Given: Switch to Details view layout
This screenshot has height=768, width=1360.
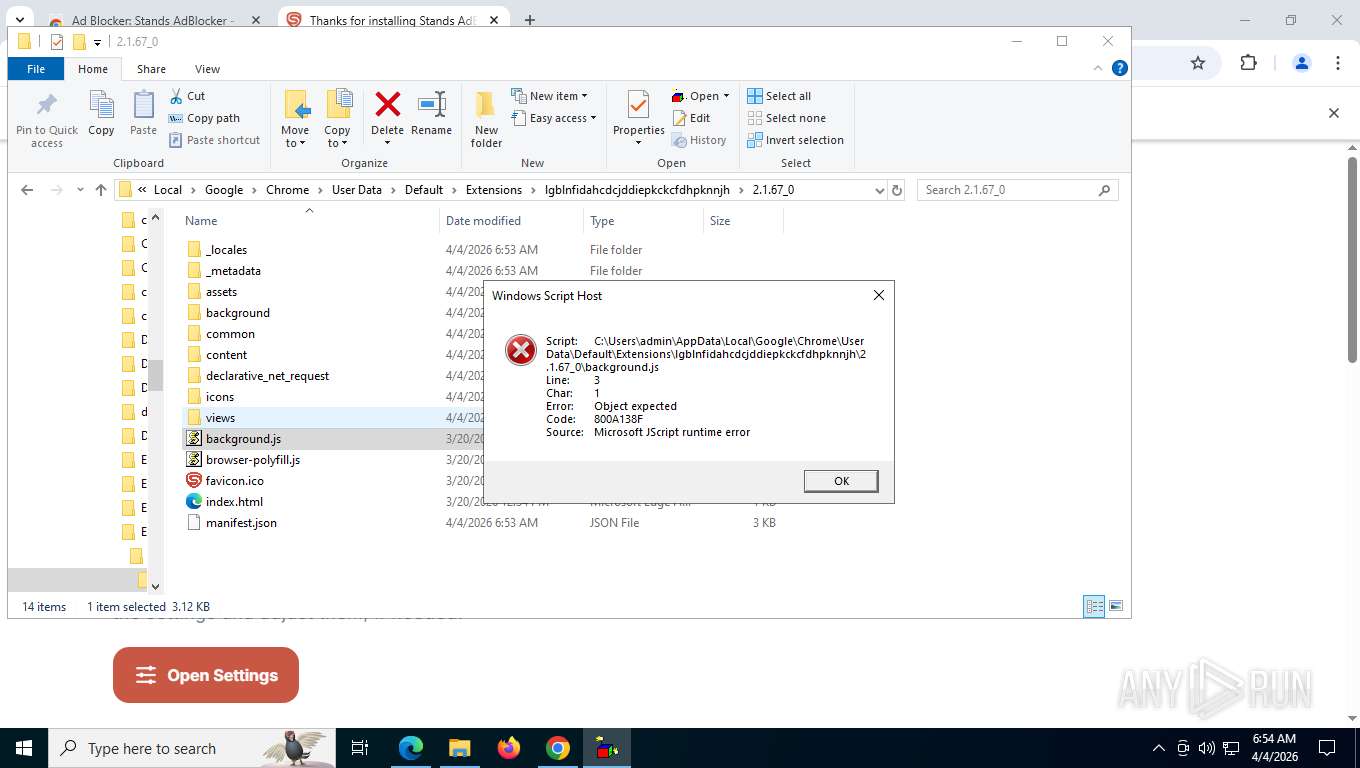Looking at the screenshot, I should pyautogui.click(x=1095, y=606).
